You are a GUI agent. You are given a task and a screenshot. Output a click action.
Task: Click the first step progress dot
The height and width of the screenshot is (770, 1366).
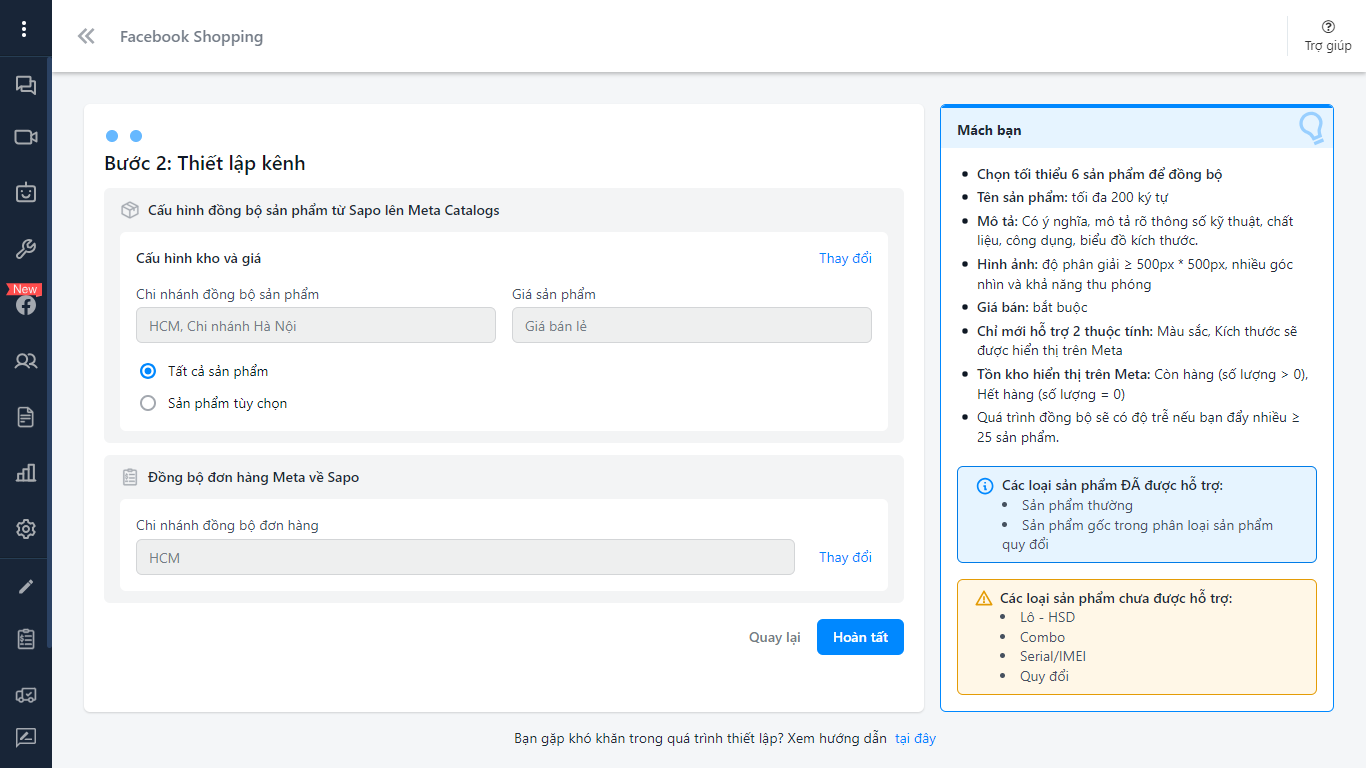[112, 136]
